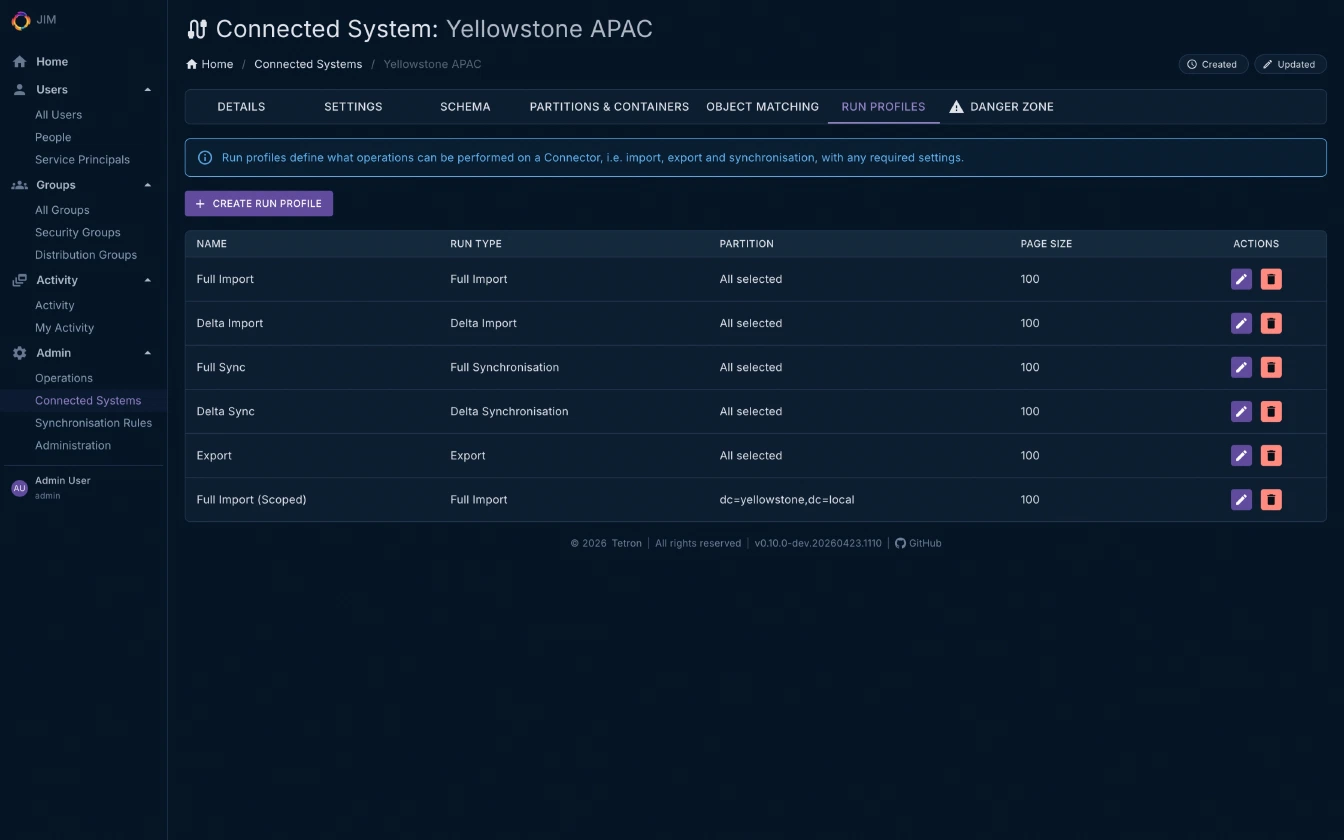Collapse the Users section in the sidebar
Image resolution: width=1344 pixels, height=840 pixels.
tap(147, 89)
